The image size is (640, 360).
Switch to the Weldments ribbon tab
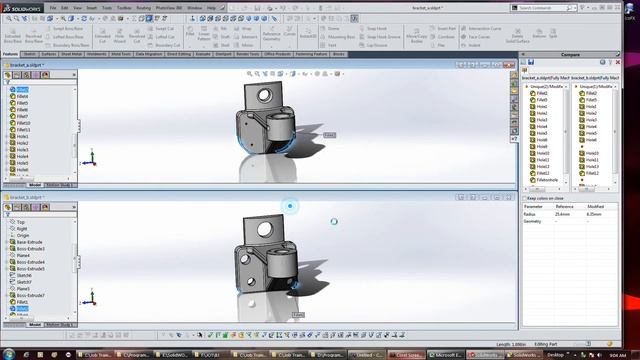click(x=97, y=54)
